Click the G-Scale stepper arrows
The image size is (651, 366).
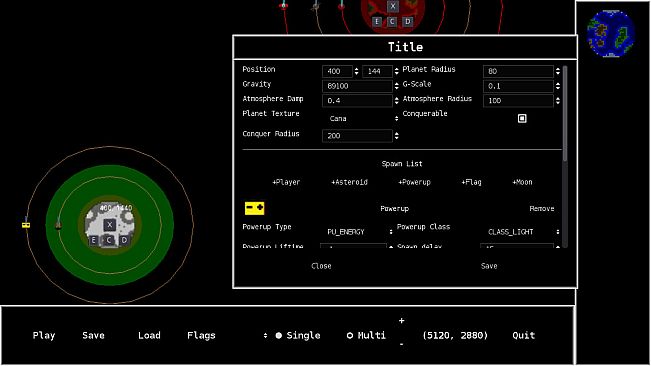pos(558,86)
